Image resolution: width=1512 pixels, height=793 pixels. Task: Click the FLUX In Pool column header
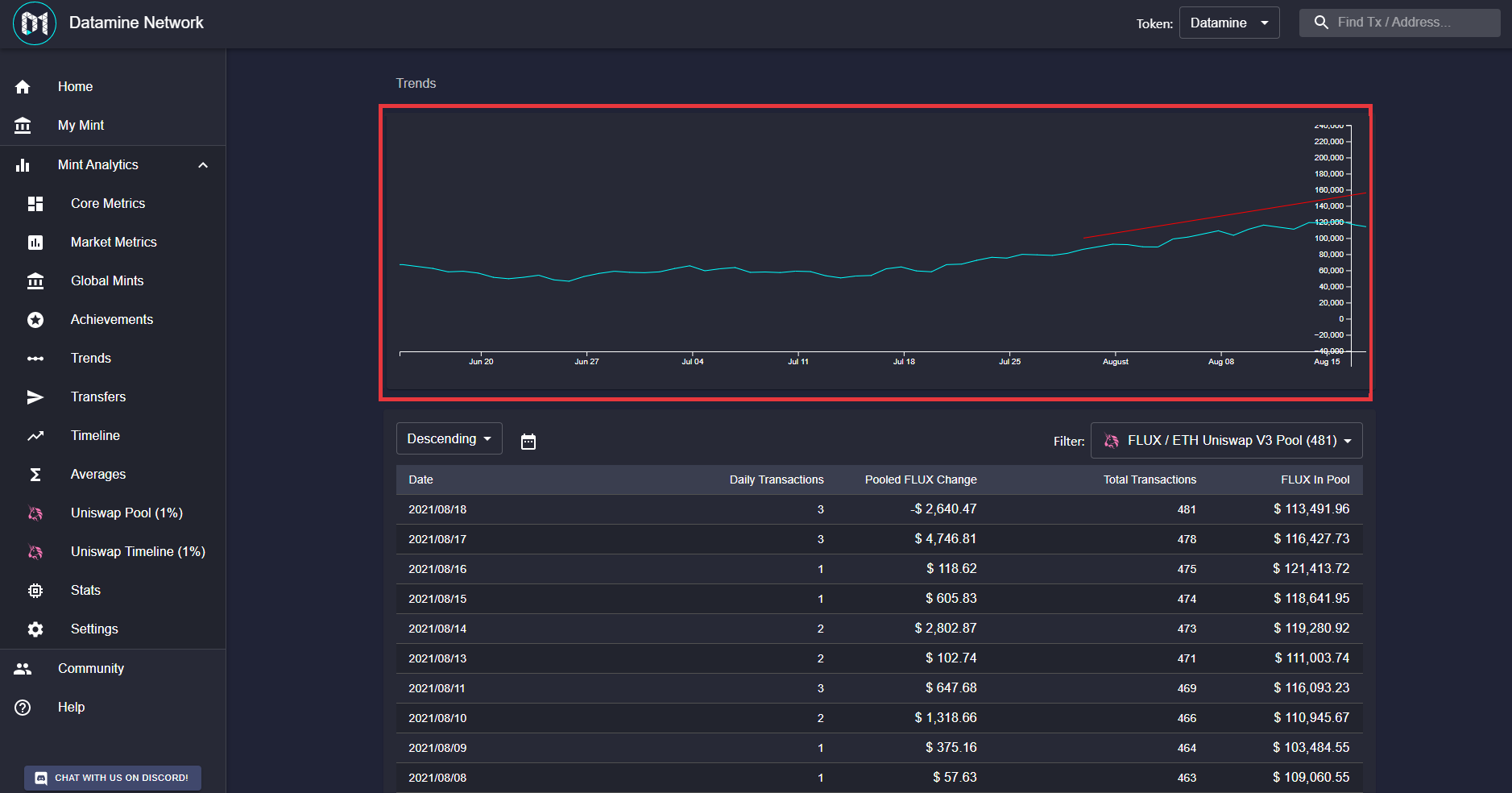1315,480
